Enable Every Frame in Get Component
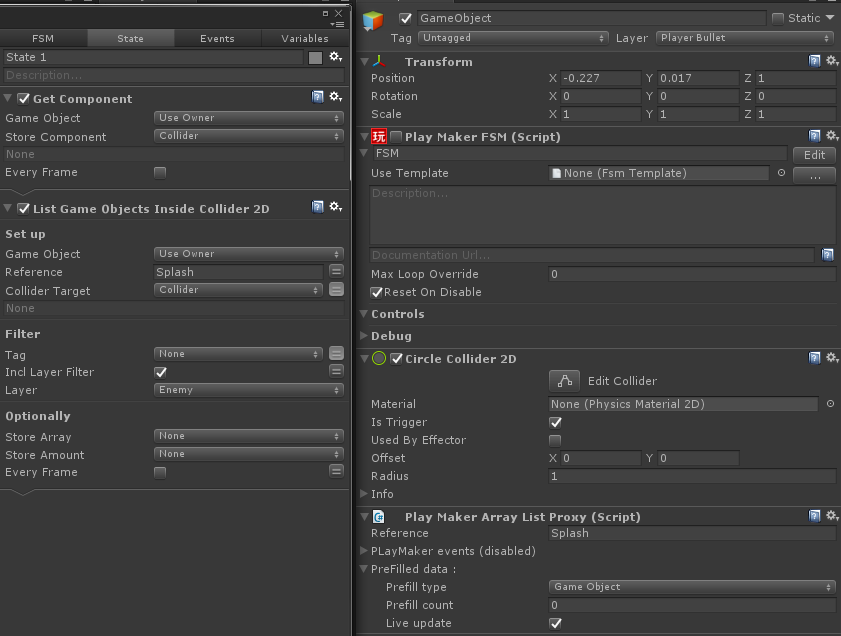The width and height of the screenshot is (841, 636). click(160, 173)
